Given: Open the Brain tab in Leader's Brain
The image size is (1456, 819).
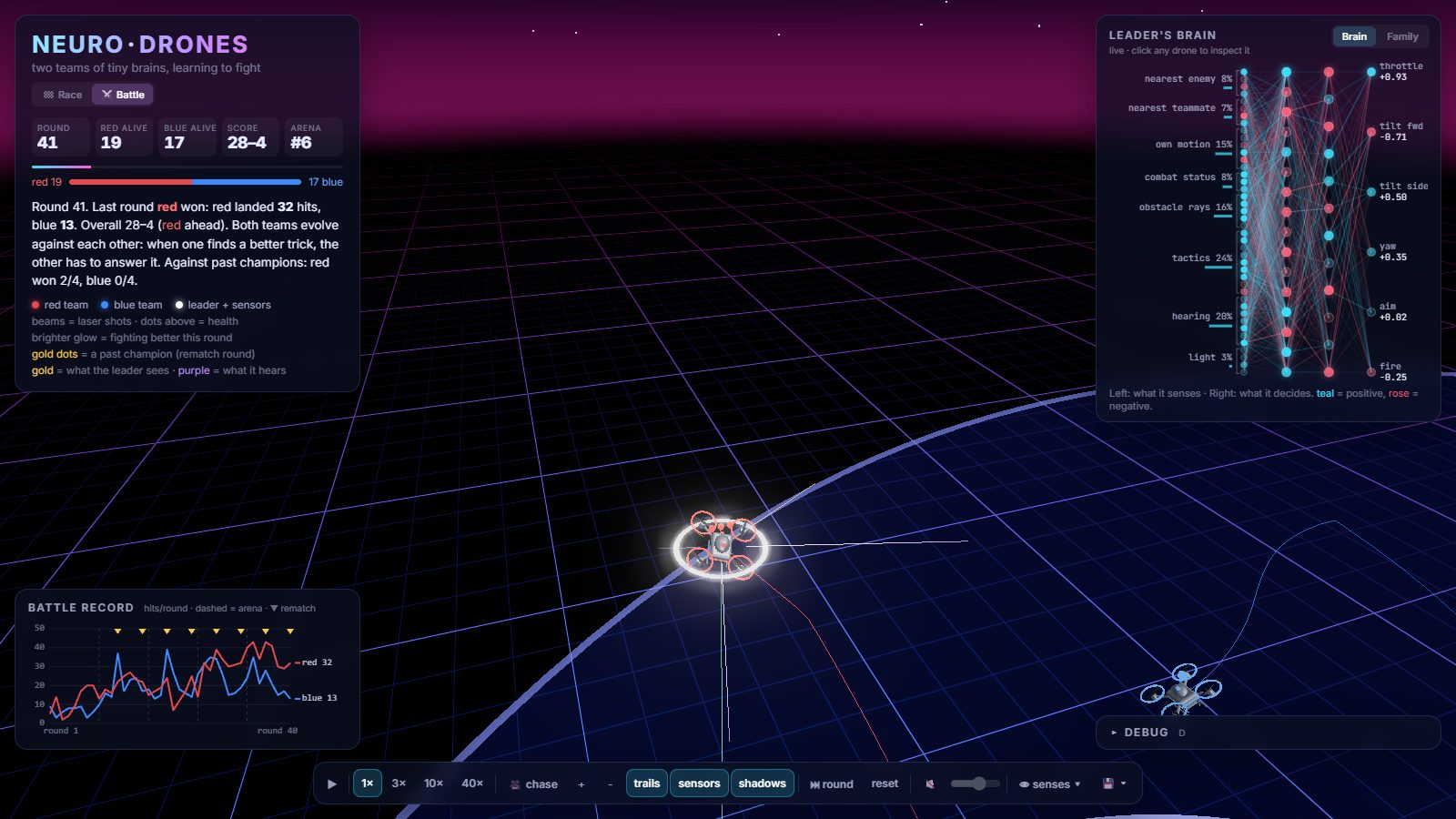Looking at the screenshot, I should pos(1354,36).
